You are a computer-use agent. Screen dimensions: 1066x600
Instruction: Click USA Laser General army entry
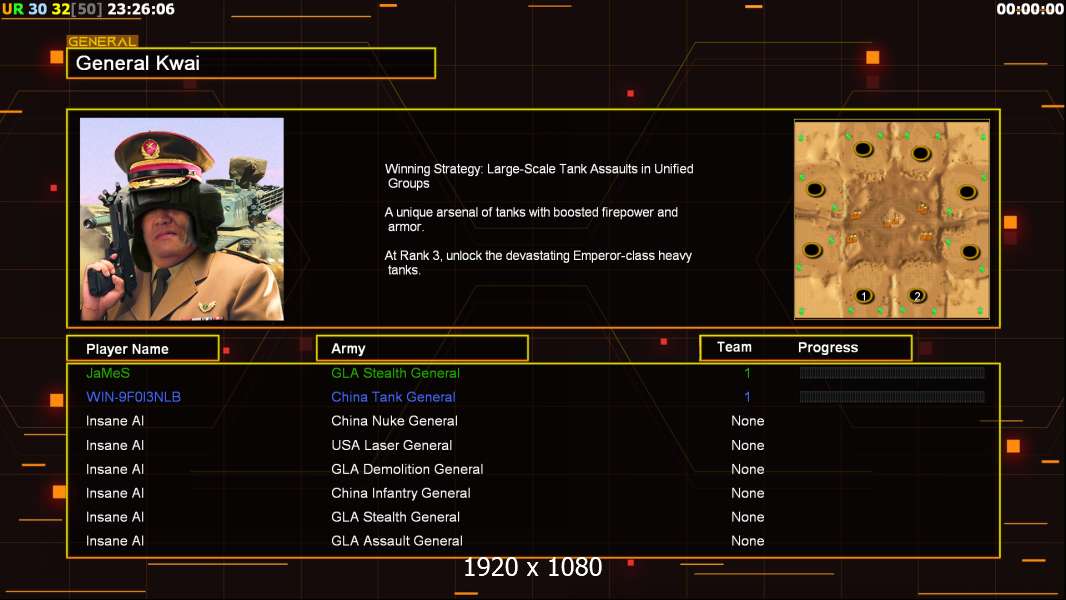pyautogui.click(x=392, y=445)
